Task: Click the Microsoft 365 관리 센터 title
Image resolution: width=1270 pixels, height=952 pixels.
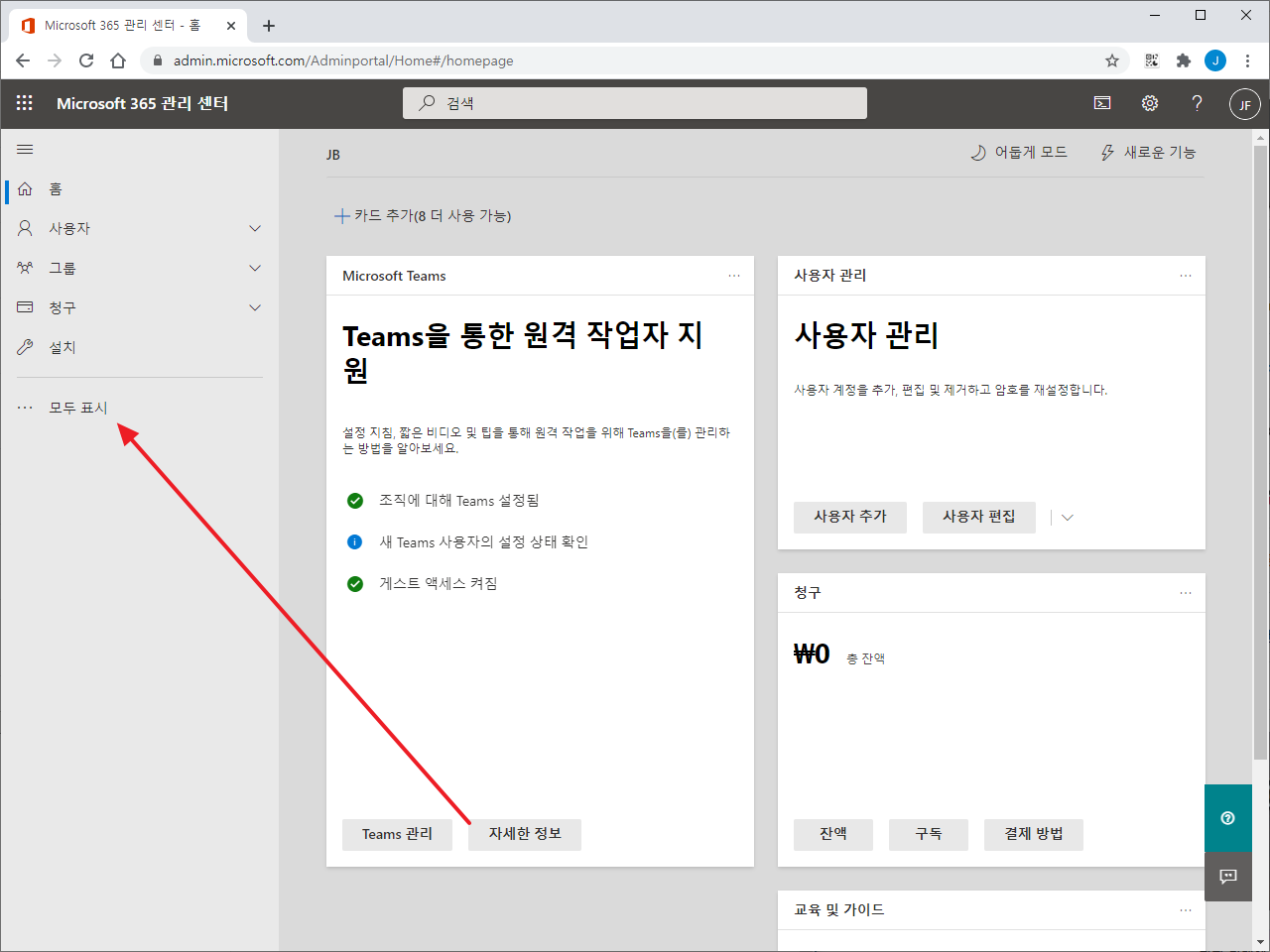Action: coord(142,103)
